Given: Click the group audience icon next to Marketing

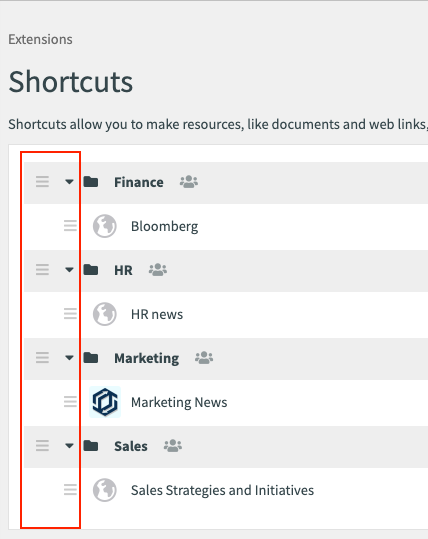Looking at the screenshot, I should point(204,358).
